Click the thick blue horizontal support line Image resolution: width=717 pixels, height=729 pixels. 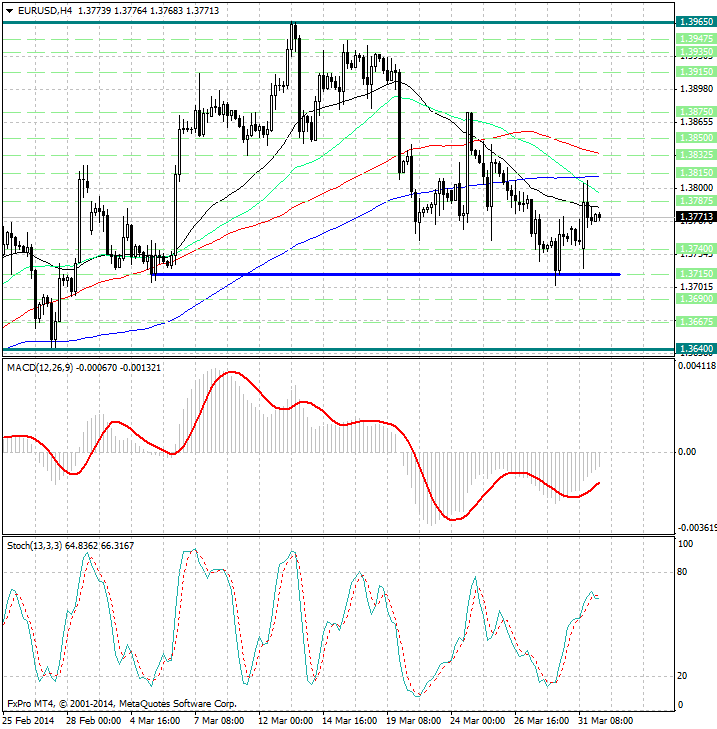coord(386,275)
